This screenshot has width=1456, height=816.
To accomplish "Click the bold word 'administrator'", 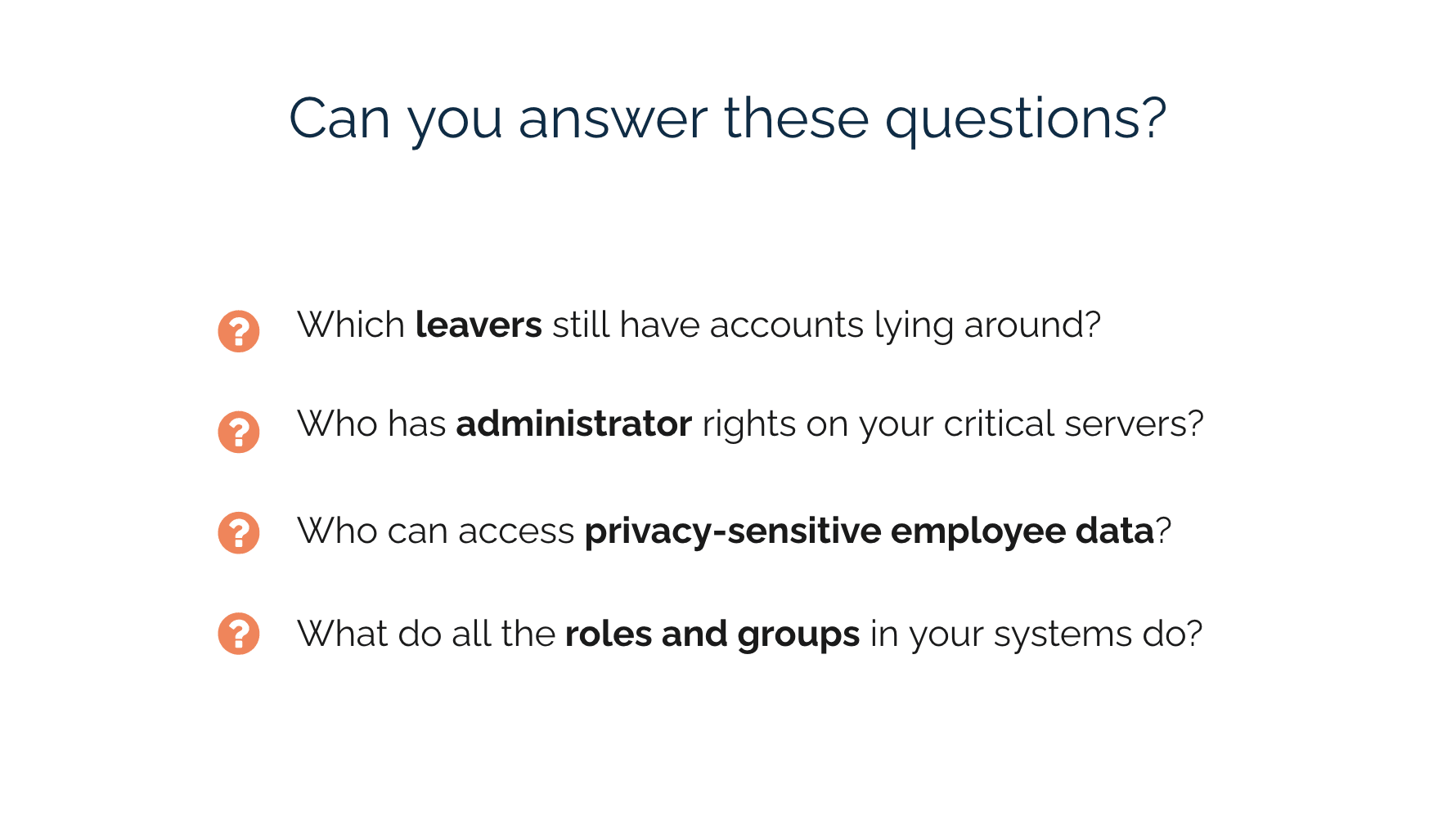I will click(574, 424).
